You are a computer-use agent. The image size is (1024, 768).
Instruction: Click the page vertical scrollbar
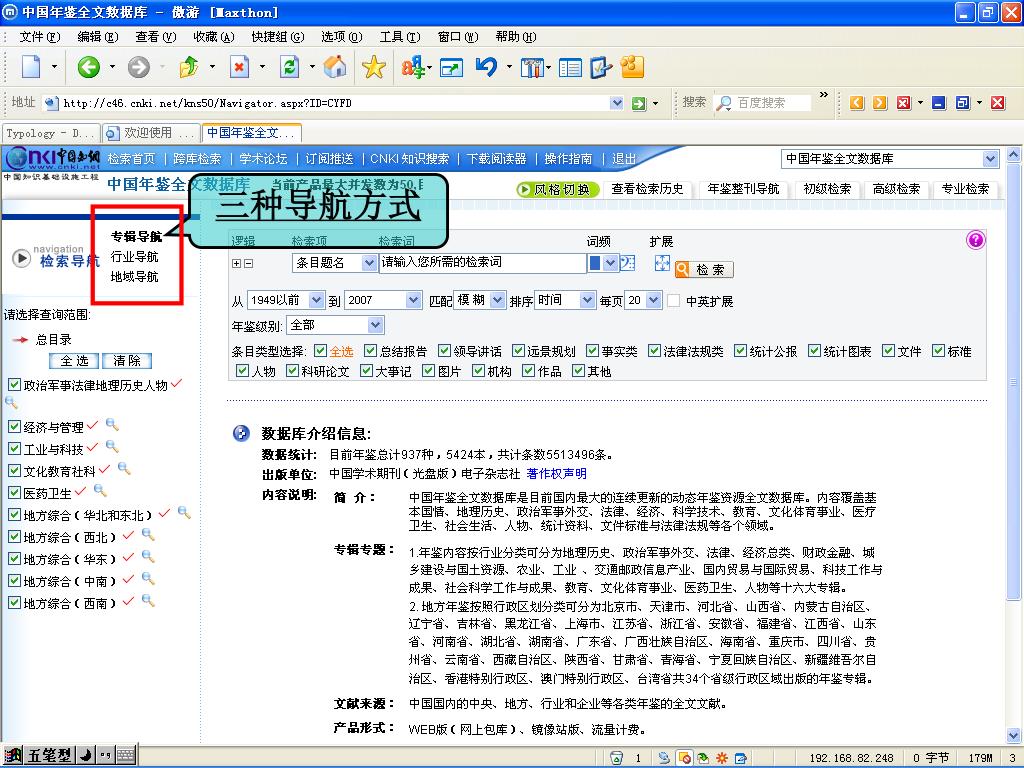pos(1013,380)
